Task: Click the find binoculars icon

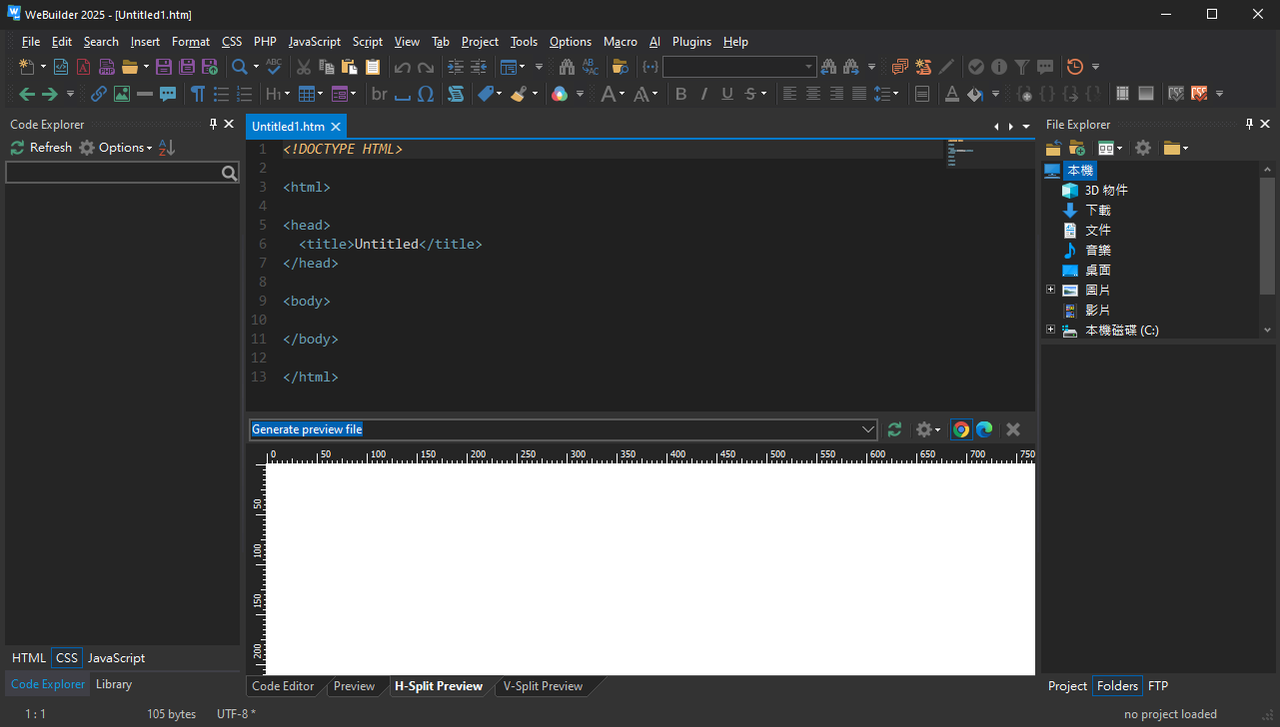Action: click(x=567, y=67)
